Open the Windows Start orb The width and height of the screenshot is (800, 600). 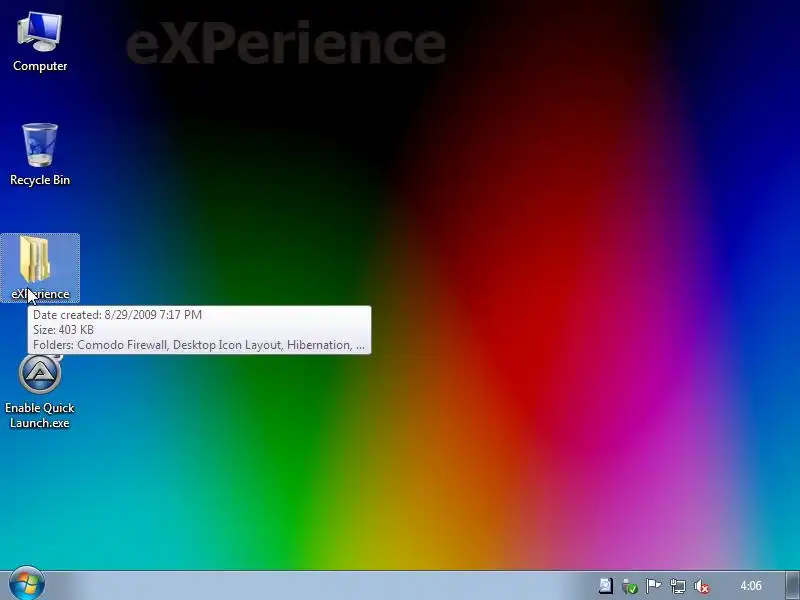pyautogui.click(x=27, y=583)
